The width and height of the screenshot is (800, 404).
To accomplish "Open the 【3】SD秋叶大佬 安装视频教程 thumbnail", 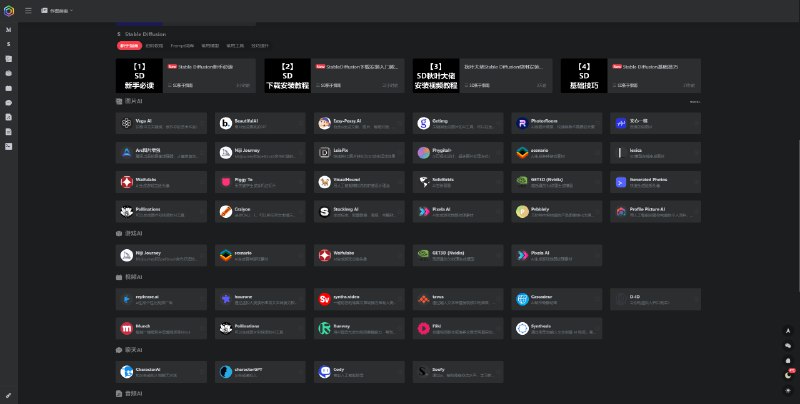I will point(436,76).
